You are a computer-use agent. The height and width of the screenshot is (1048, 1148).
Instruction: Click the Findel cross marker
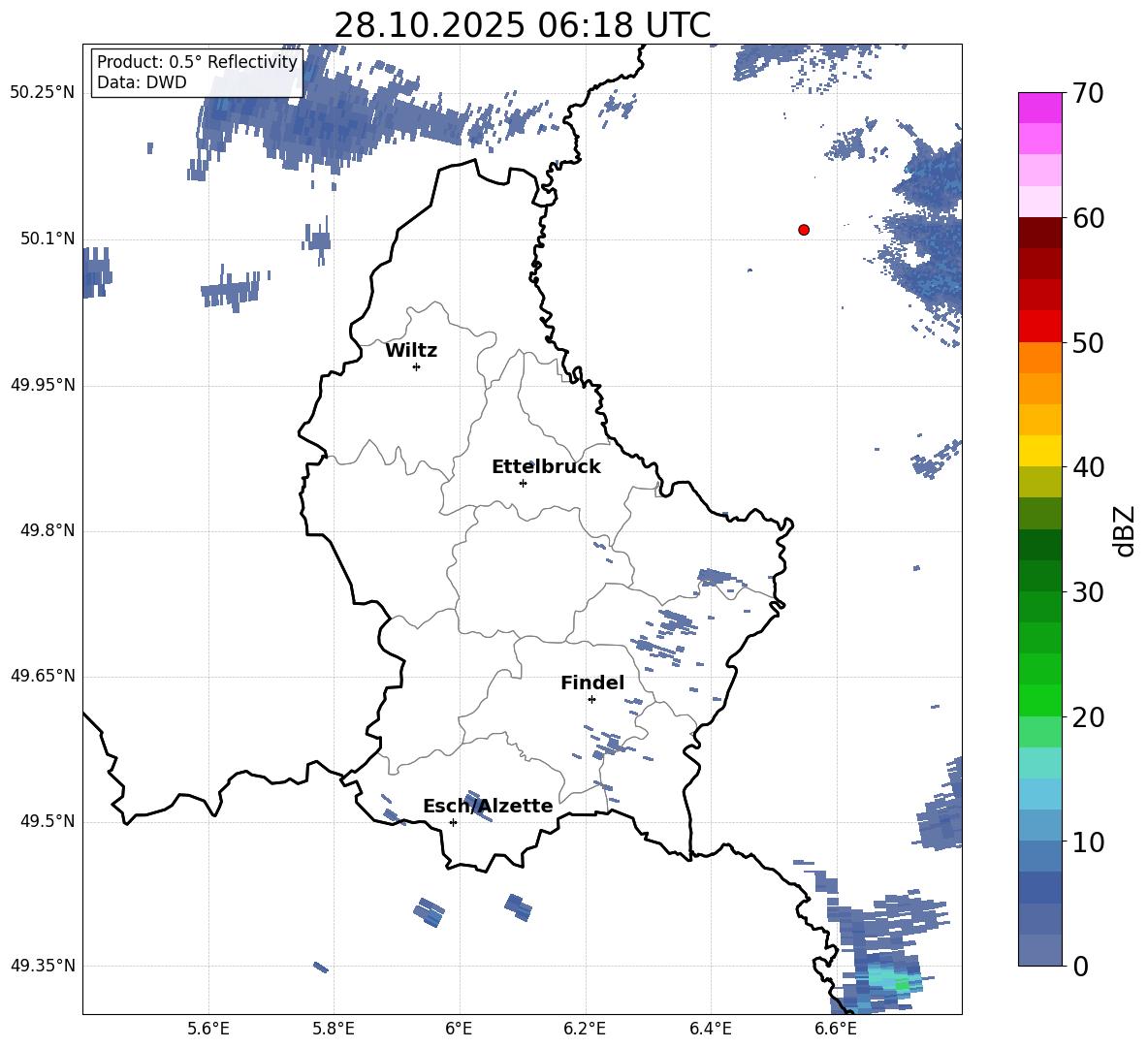coord(591,700)
